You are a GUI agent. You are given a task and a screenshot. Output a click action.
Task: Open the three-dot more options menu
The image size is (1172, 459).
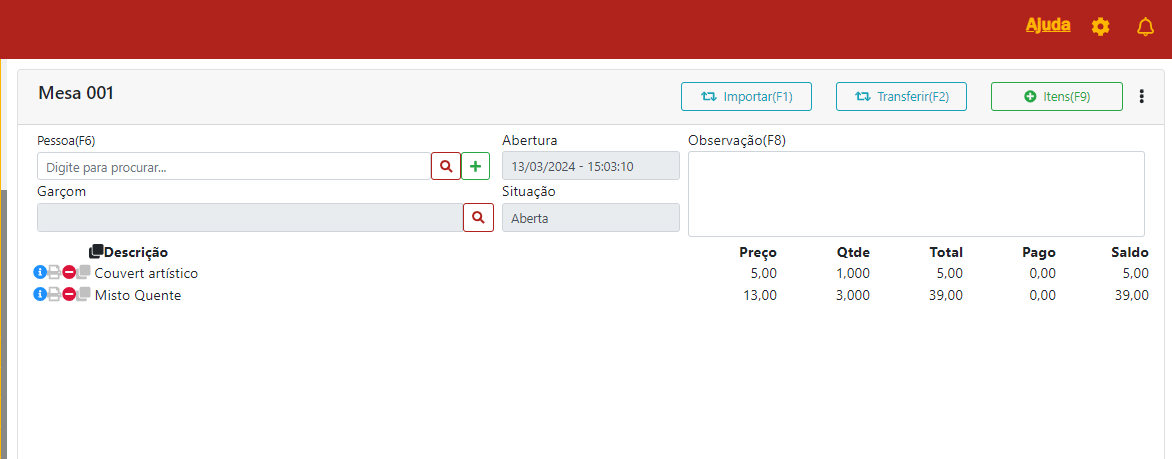pyautogui.click(x=1141, y=96)
